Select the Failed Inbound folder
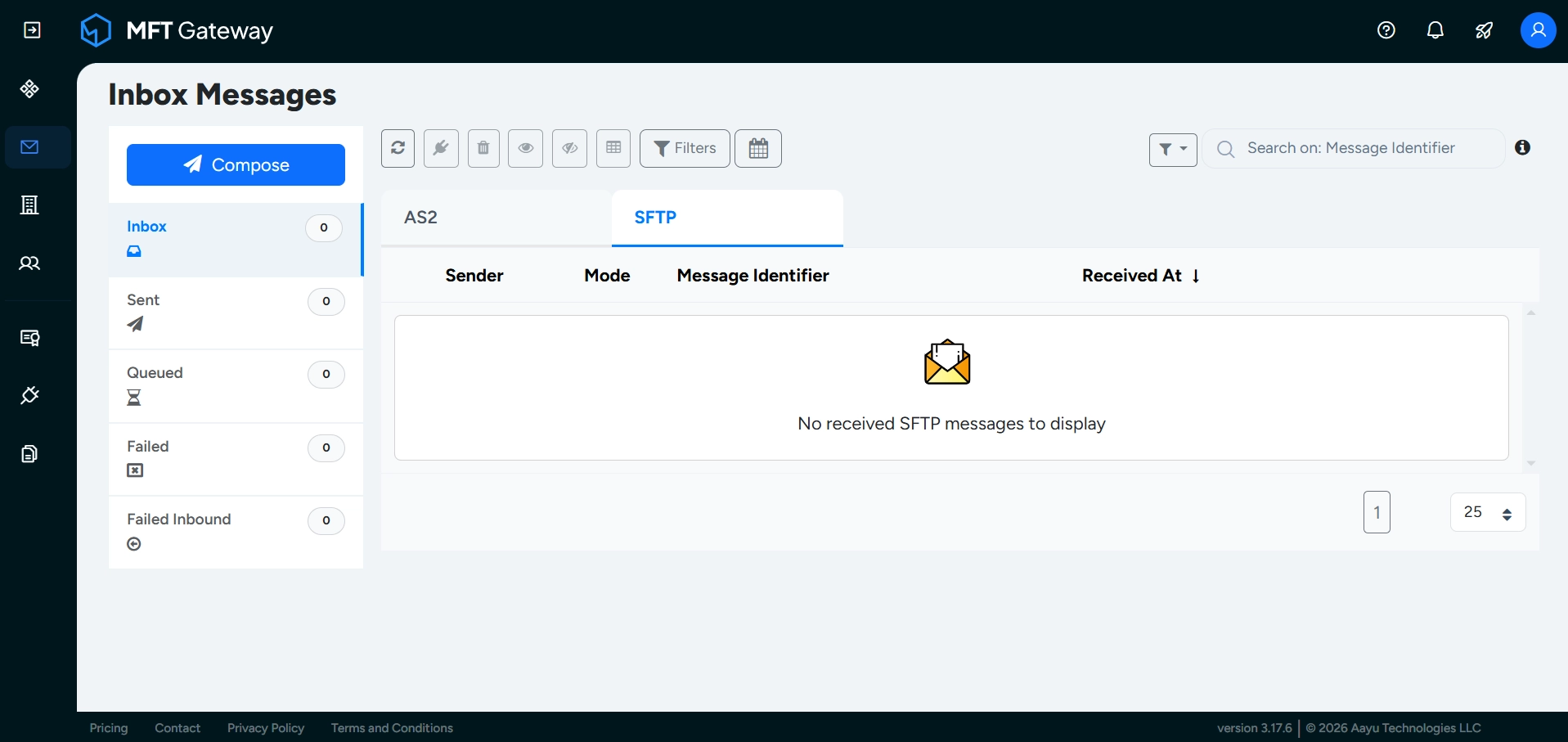The height and width of the screenshot is (742, 1568). pyautogui.click(x=236, y=532)
